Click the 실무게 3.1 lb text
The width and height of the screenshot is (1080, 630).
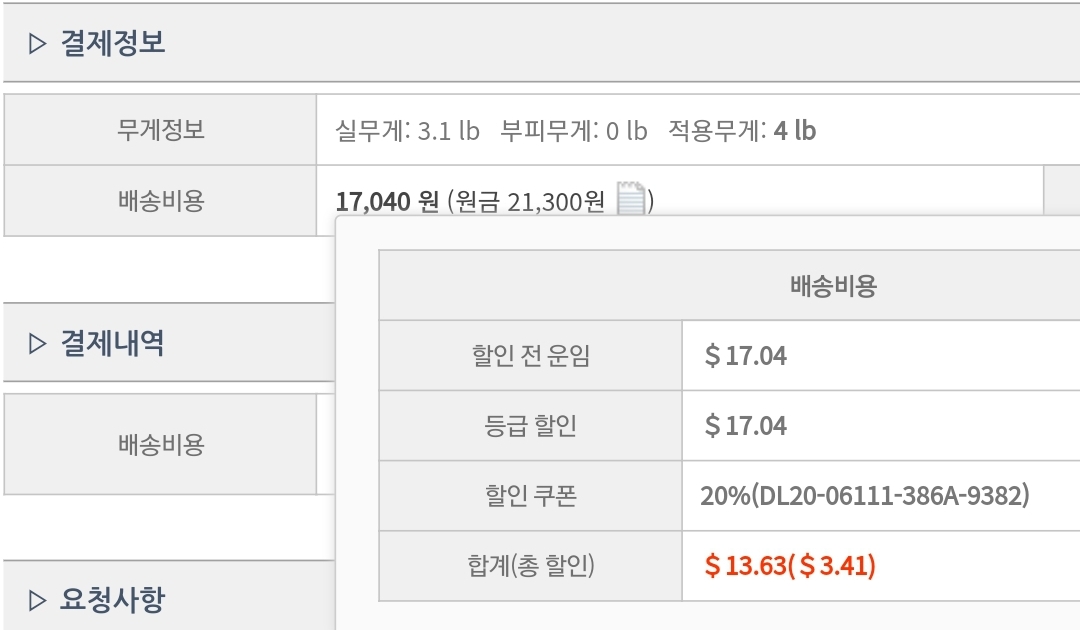(407, 131)
